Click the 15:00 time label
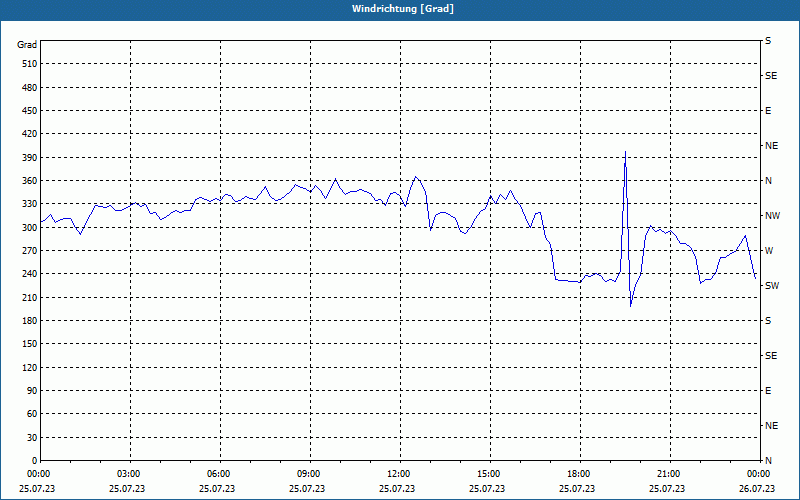 click(490, 474)
